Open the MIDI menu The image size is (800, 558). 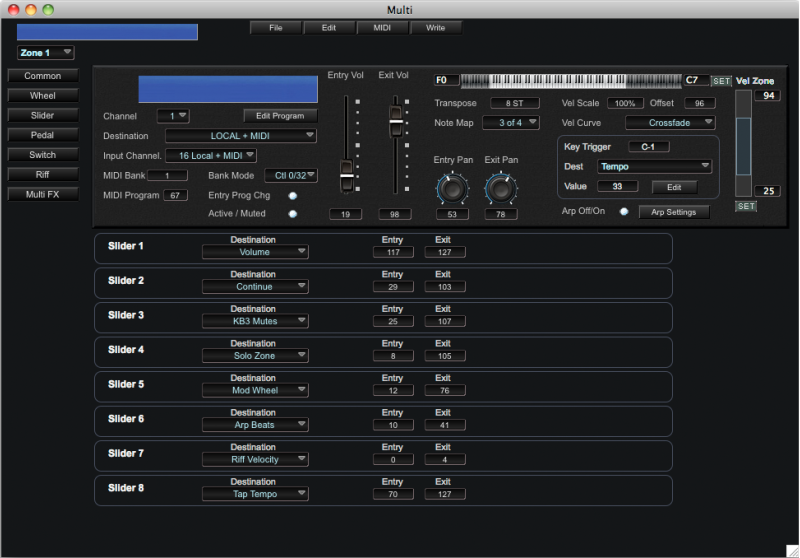tap(383, 28)
